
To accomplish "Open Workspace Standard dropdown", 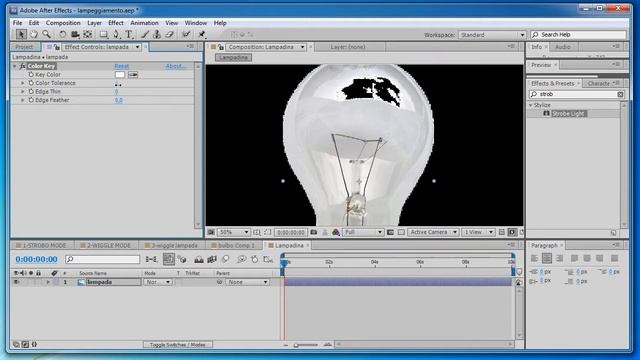I will pos(492,35).
